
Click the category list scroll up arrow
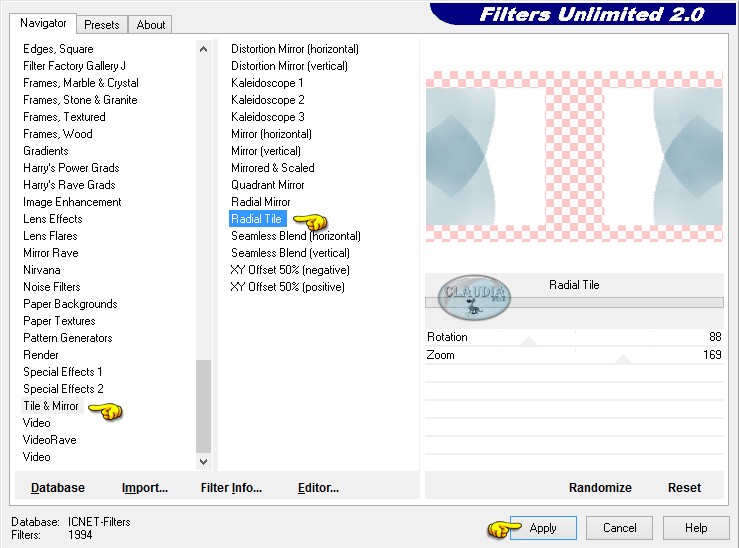(x=204, y=49)
